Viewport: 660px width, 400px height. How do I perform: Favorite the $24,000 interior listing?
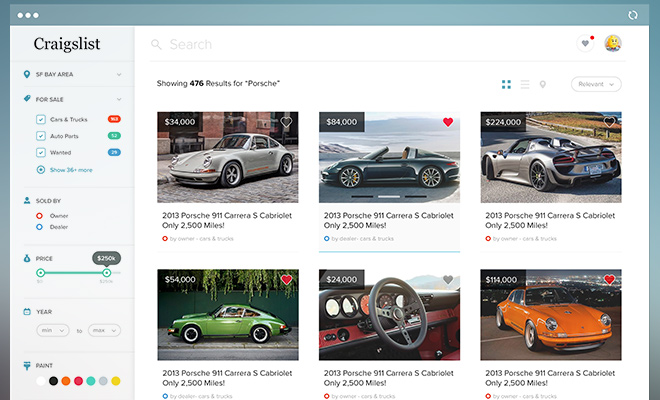[448, 280]
